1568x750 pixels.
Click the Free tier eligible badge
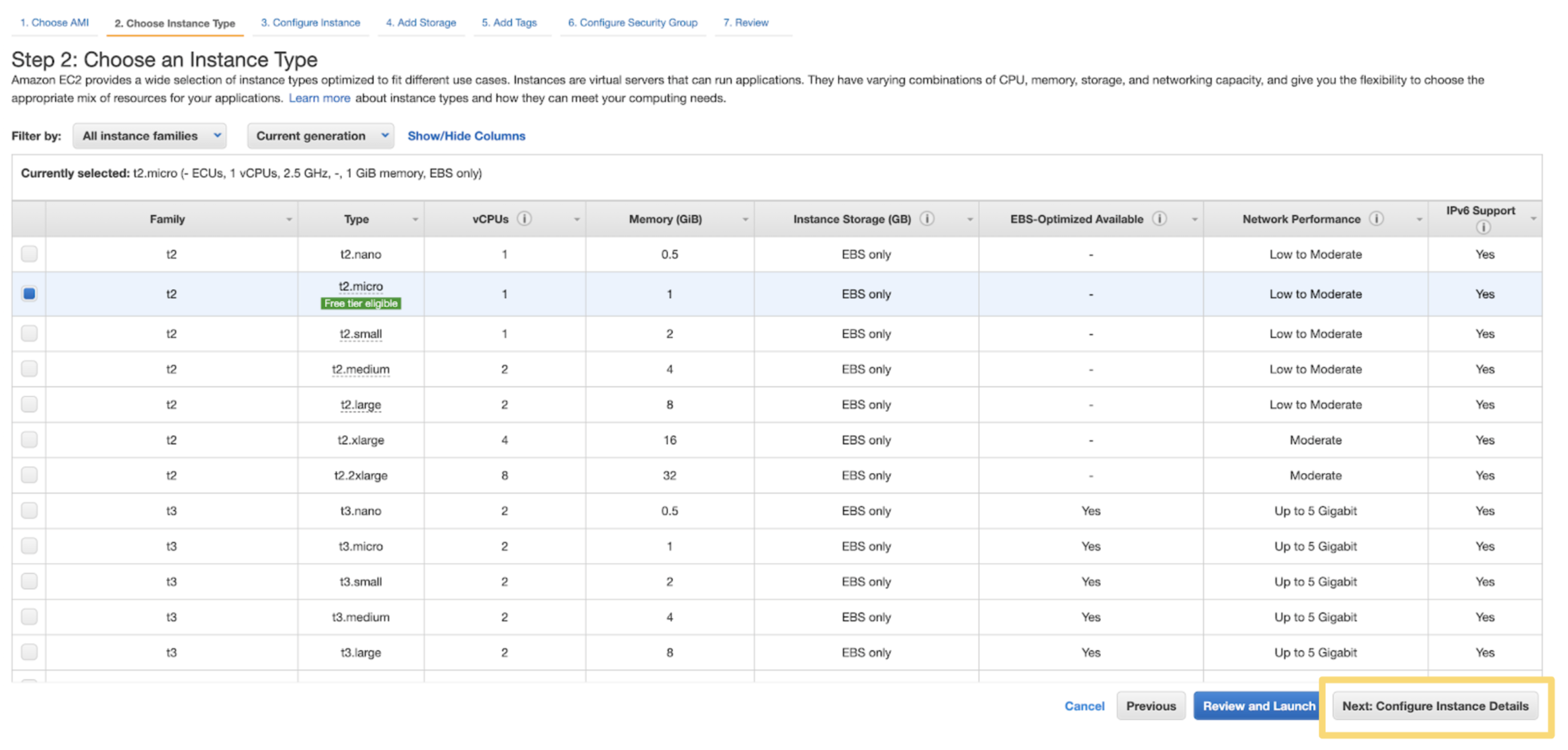361,304
